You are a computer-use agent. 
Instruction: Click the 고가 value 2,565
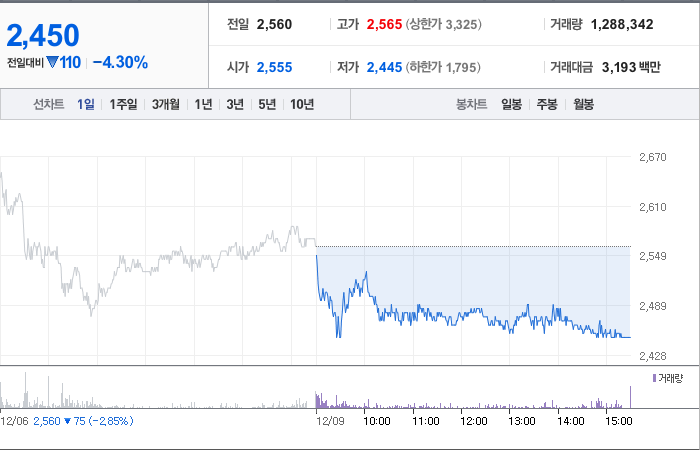pos(384,24)
